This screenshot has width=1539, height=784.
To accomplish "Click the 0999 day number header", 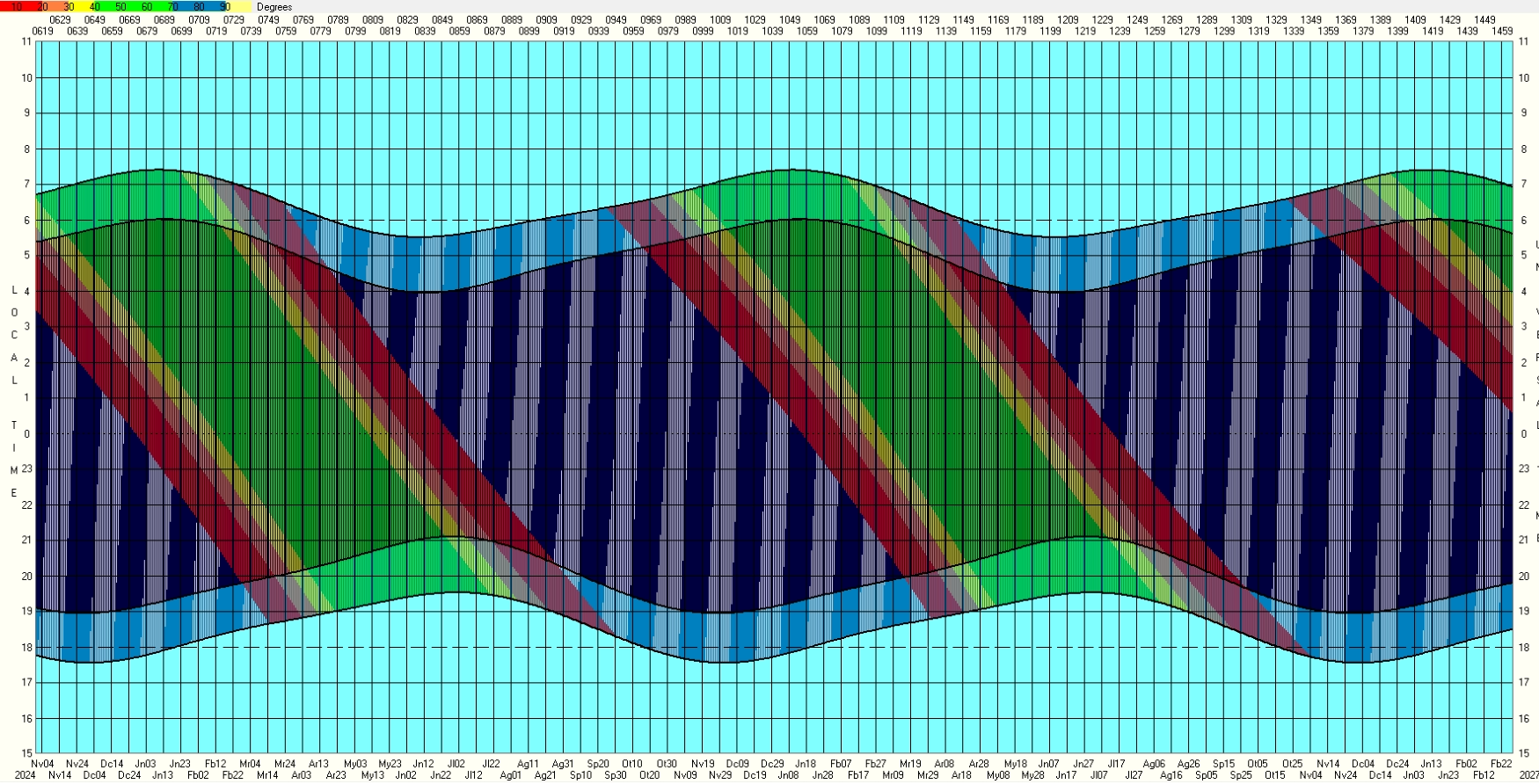I will (703, 31).
